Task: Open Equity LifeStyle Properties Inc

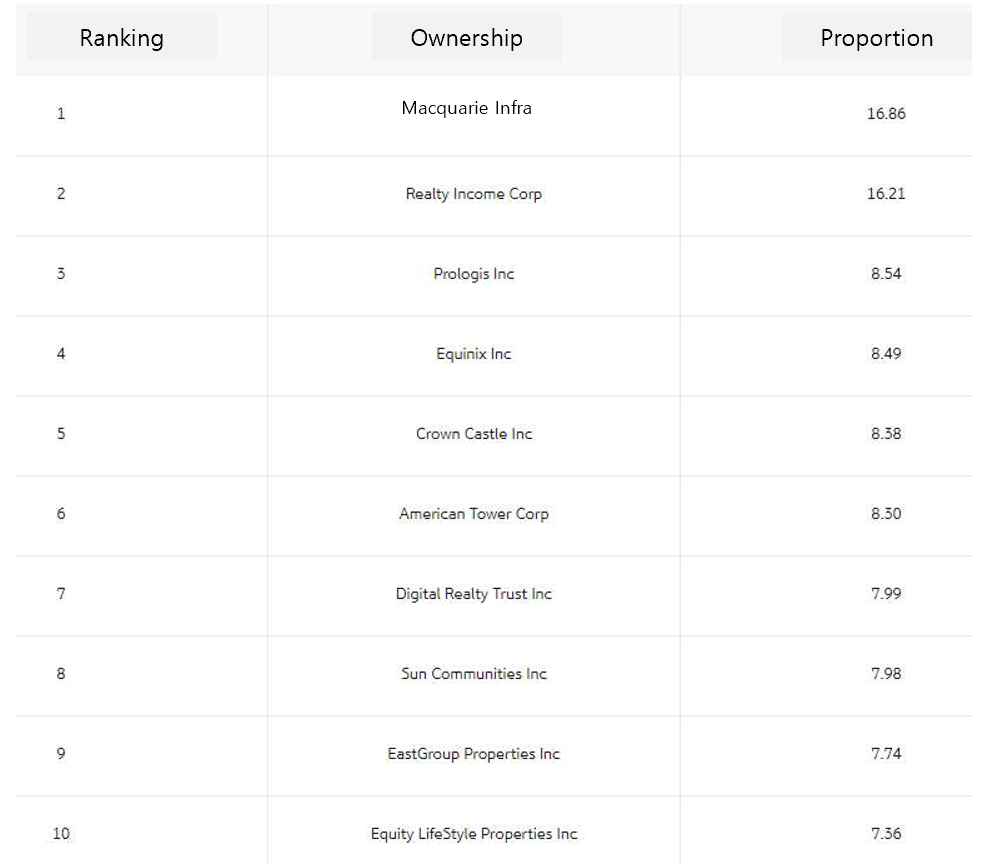Action: [x=474, y=834]
